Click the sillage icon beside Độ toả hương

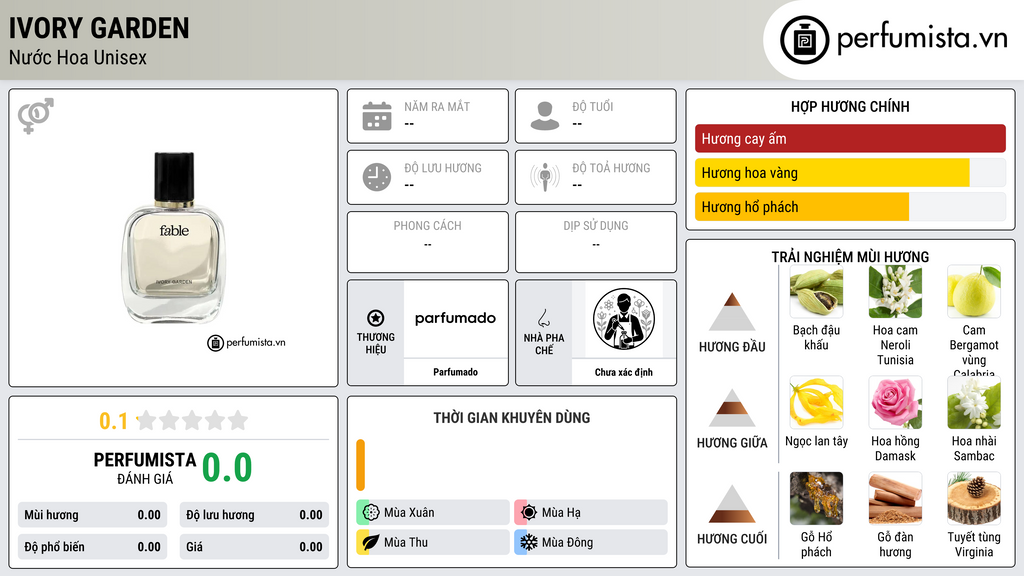coord(545,177)
